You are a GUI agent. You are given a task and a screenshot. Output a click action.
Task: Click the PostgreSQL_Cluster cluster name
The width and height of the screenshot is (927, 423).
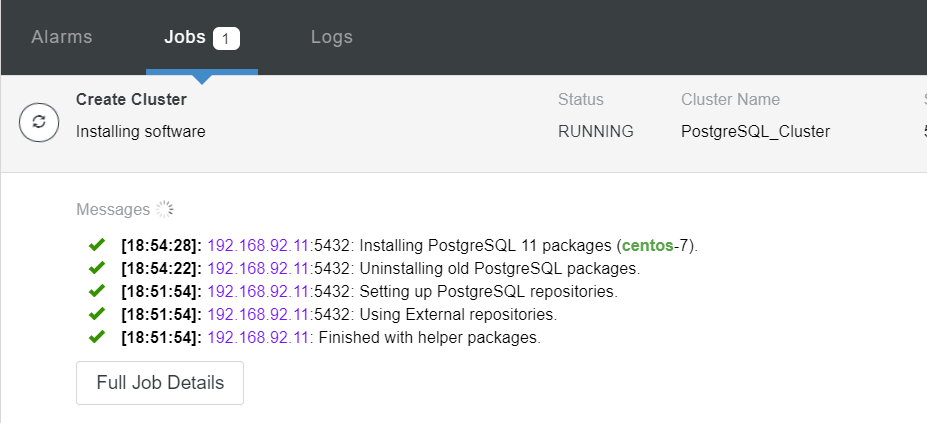click(x=755, y=131)
